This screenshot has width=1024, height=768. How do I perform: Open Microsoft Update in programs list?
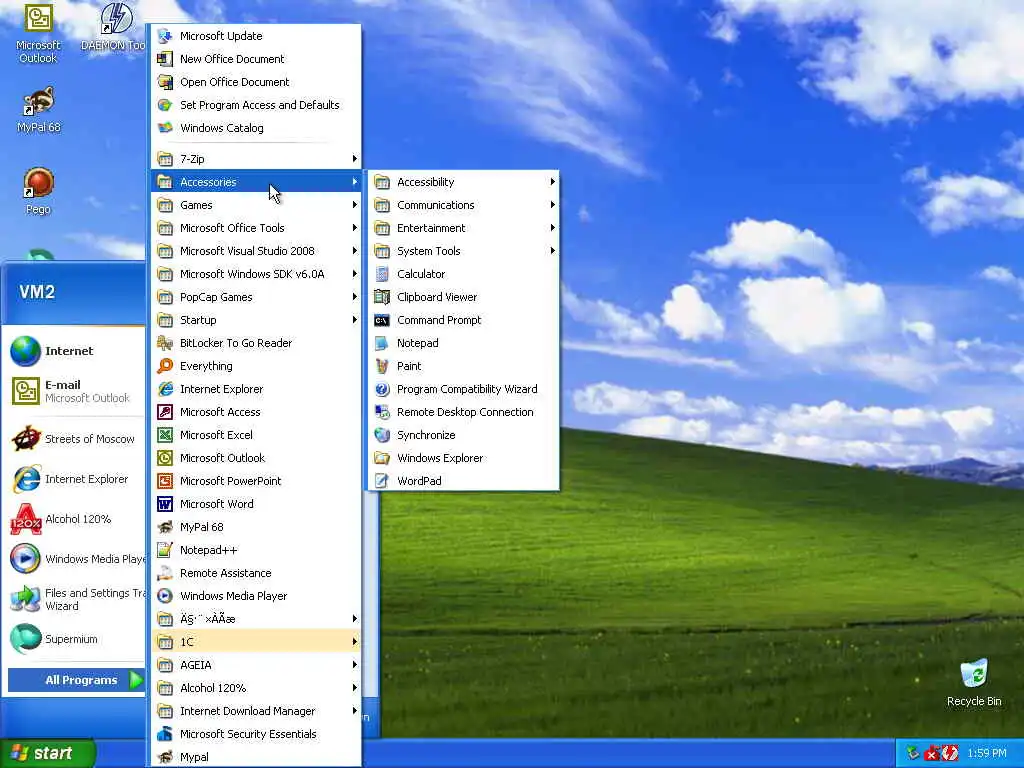coord(256,36)
